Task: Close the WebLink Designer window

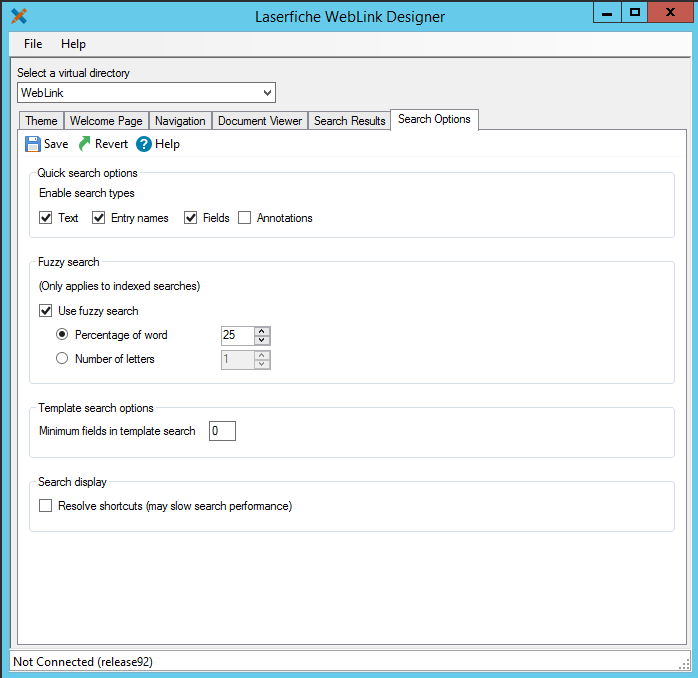Action: pos(670,12)
